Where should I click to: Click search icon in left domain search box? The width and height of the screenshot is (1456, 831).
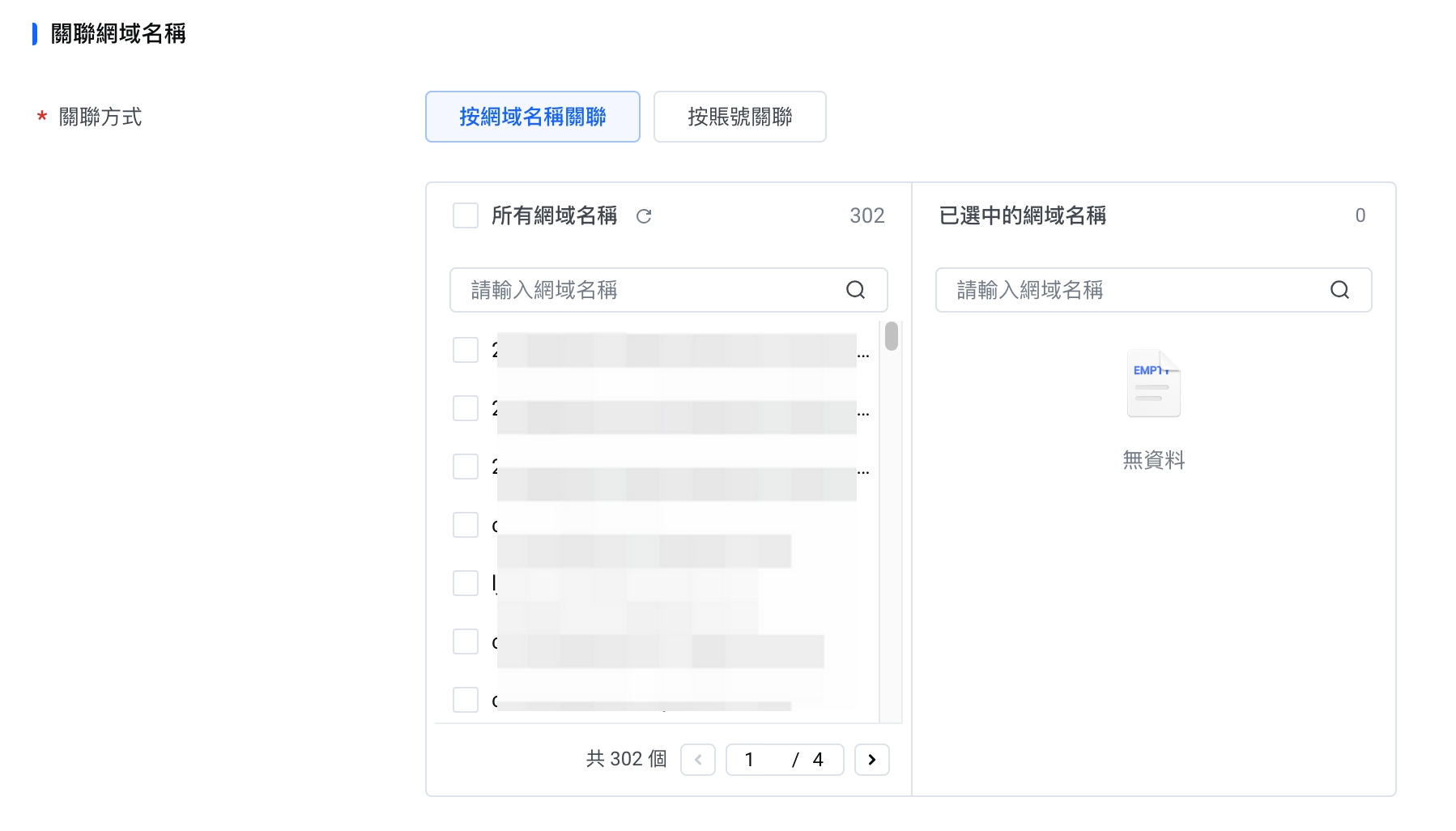click(x=855, y=290)
